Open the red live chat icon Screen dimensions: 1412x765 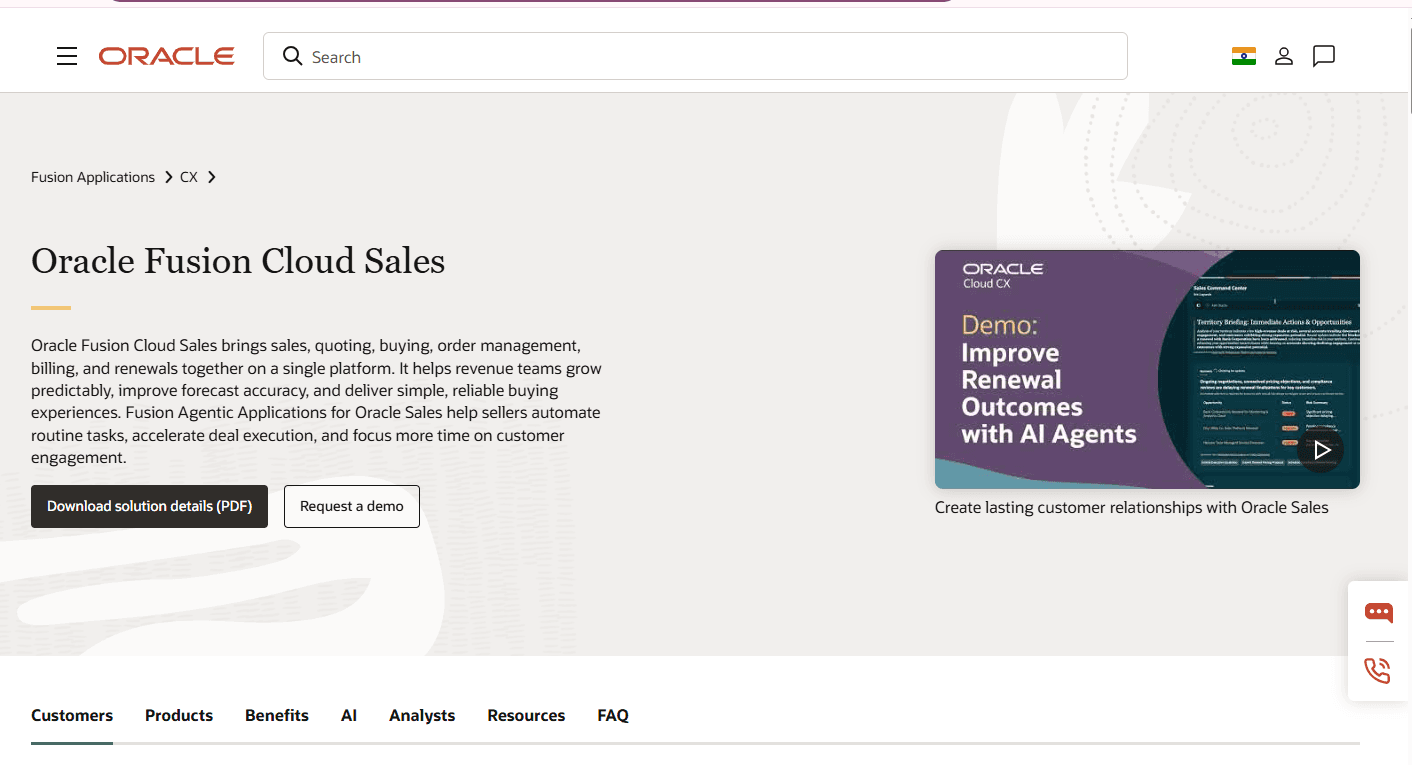tap(1379, 612)
